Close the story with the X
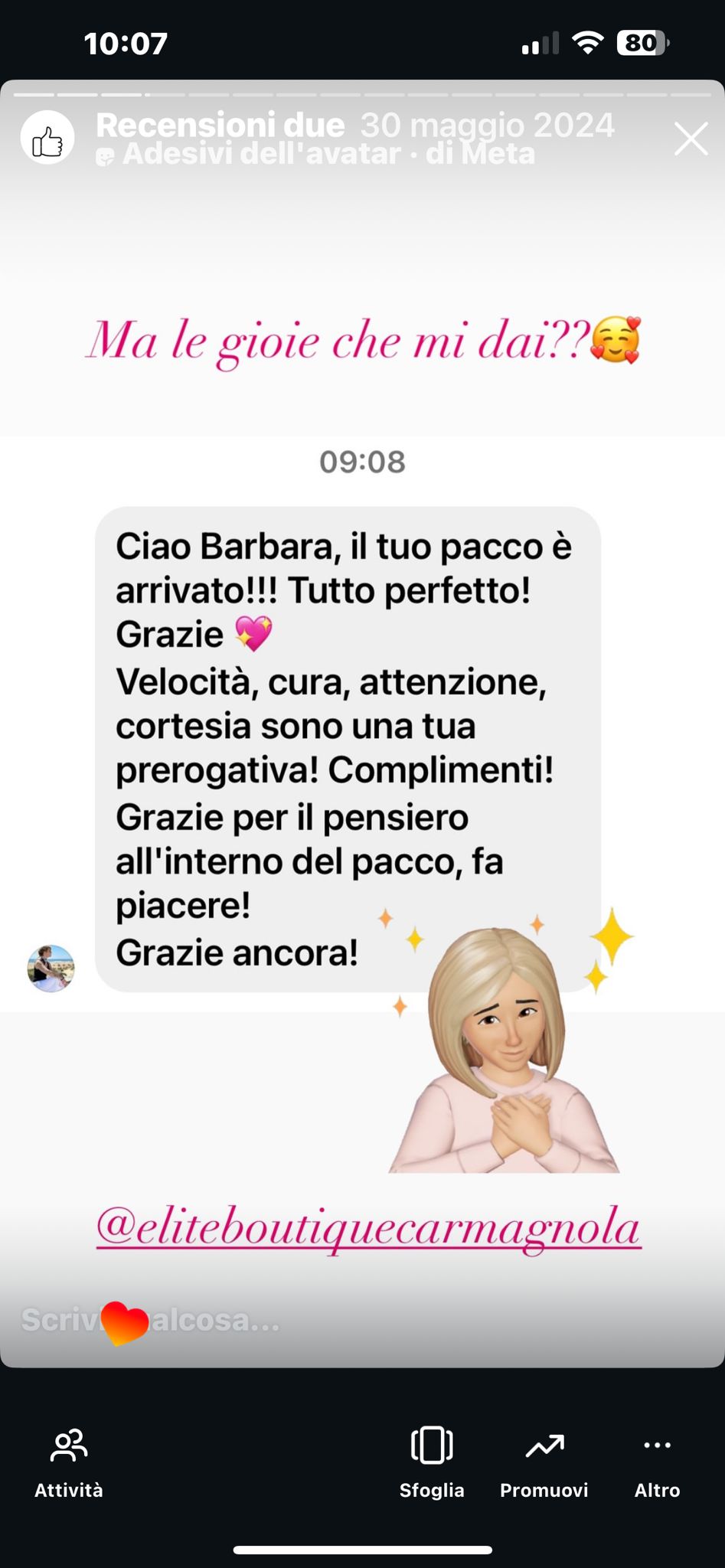Viewport: 725px width, 1568px height. 691,139
